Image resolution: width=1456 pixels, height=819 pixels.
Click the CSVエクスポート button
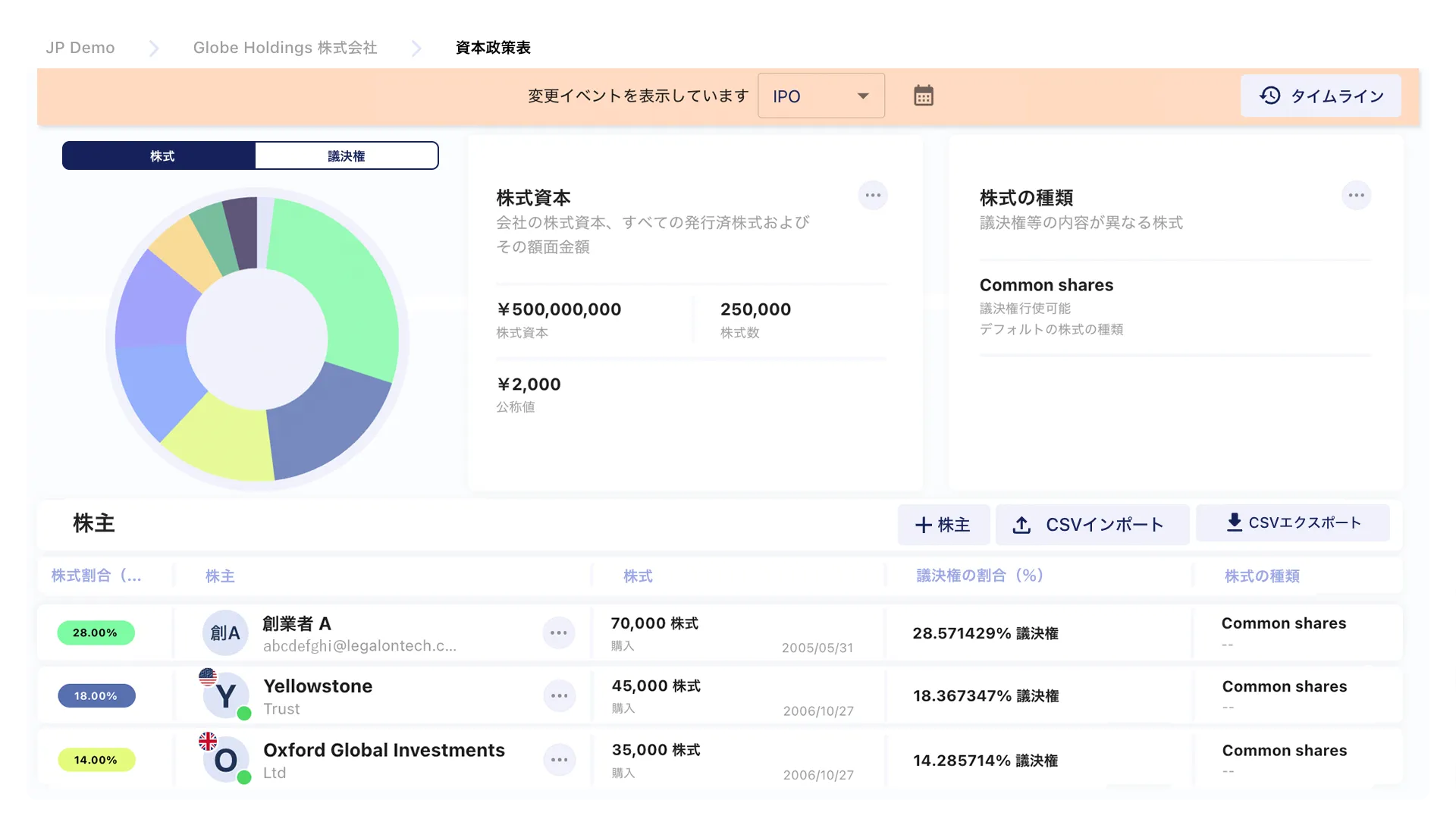coord(1293,522)
